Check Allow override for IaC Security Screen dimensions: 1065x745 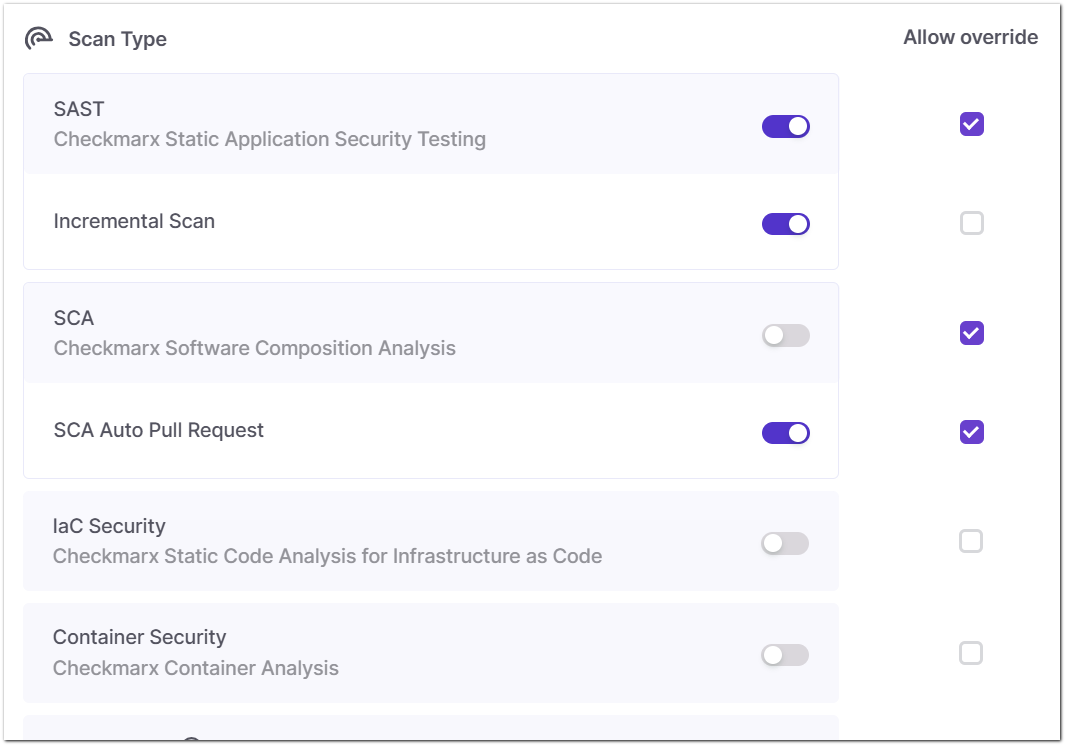pos(971,541)
